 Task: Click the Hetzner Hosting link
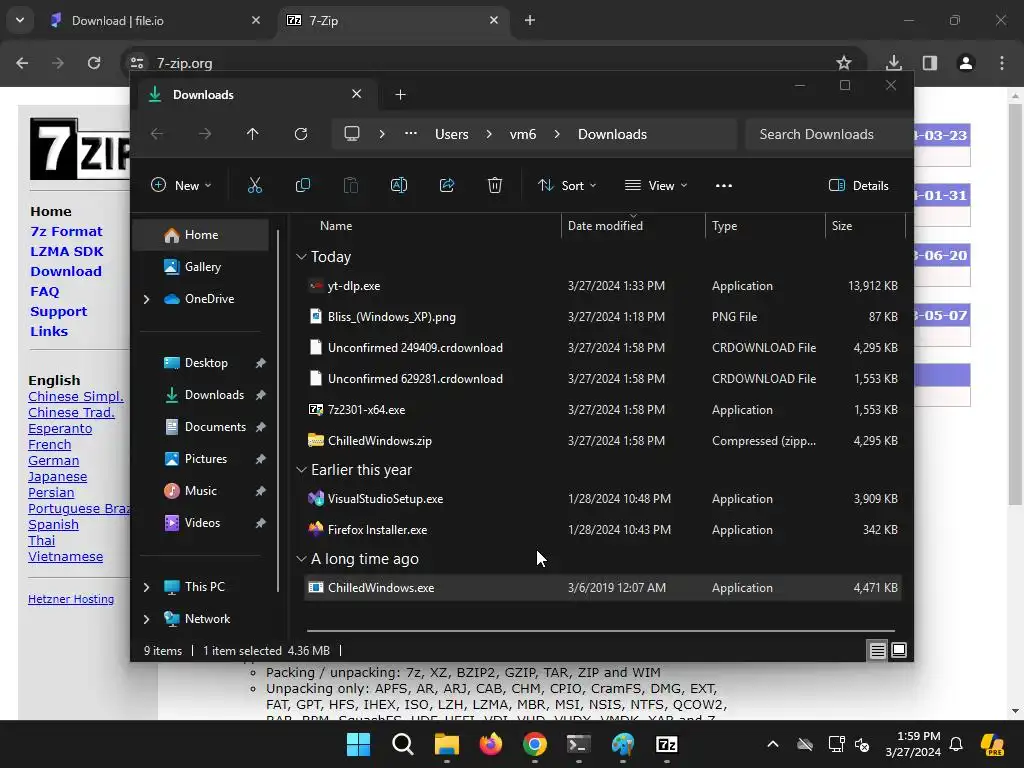tap(71, 599)
